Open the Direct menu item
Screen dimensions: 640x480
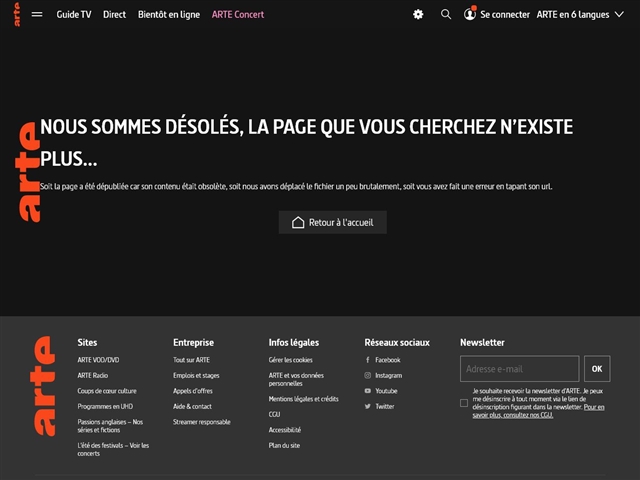pyautogui.click(x=114, y=15)
